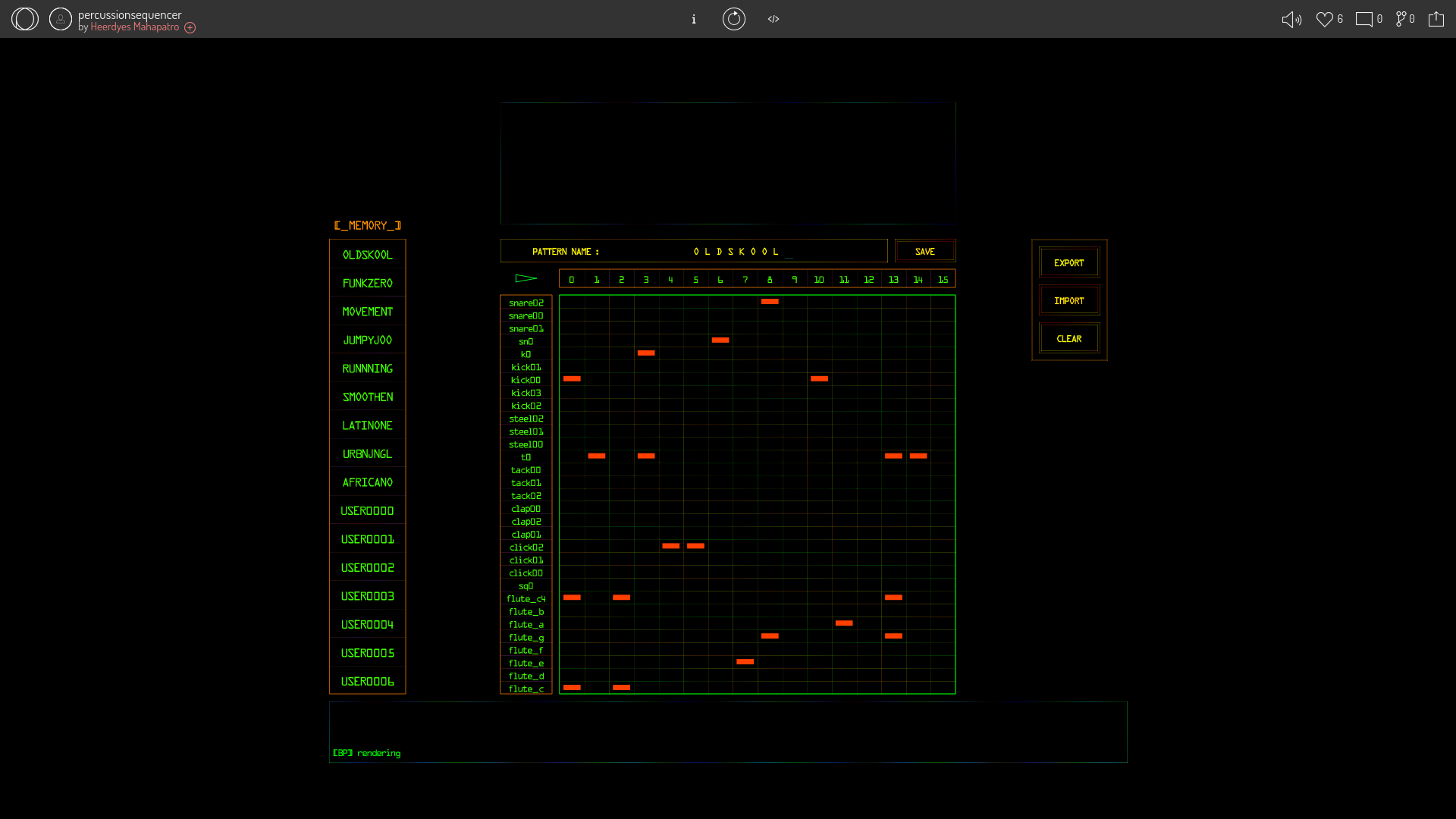The image size is (1456, 819).
Task: Toggle off kick00 note at step 0
Action: (x=572, y=379)
